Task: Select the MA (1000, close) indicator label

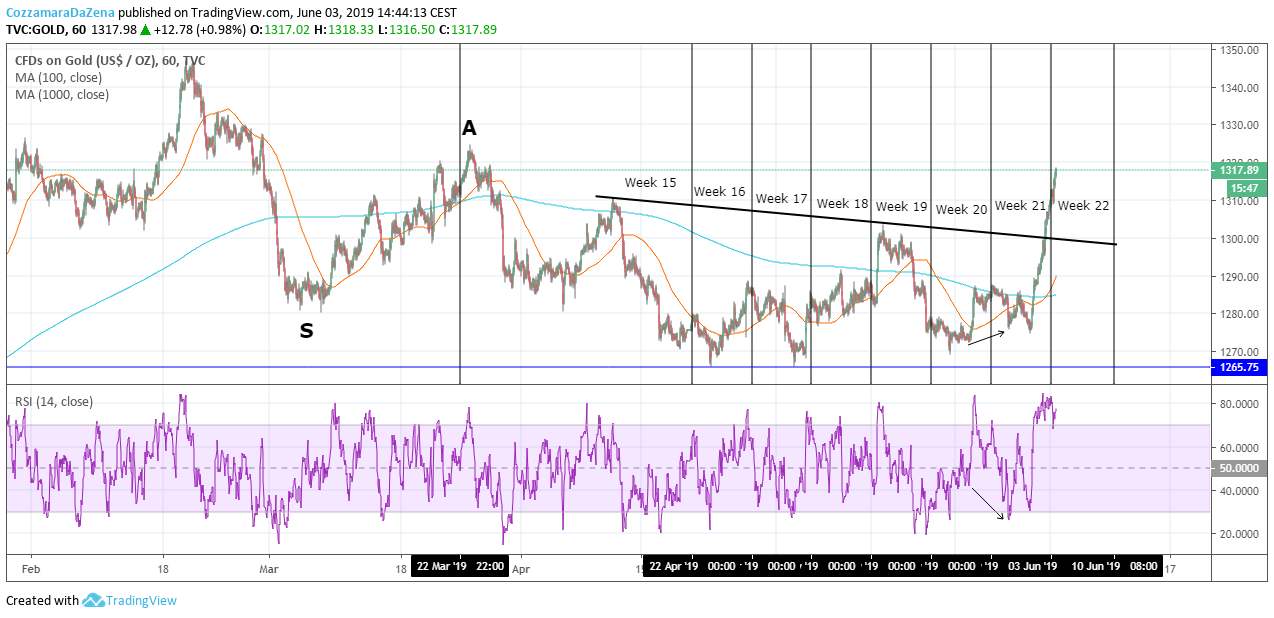Action: (x=62, y=95)
